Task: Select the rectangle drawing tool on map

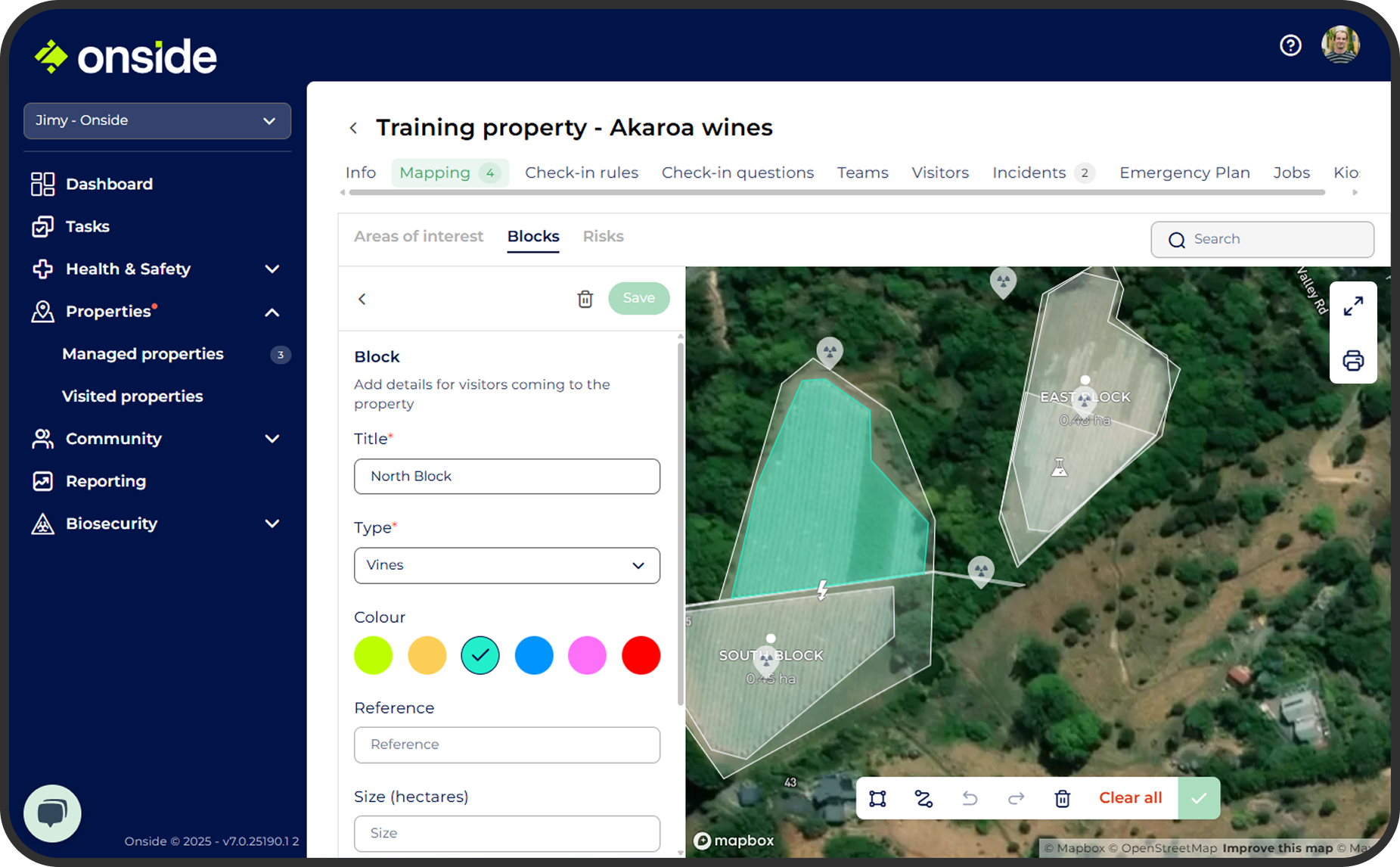Action: (877, 798)
